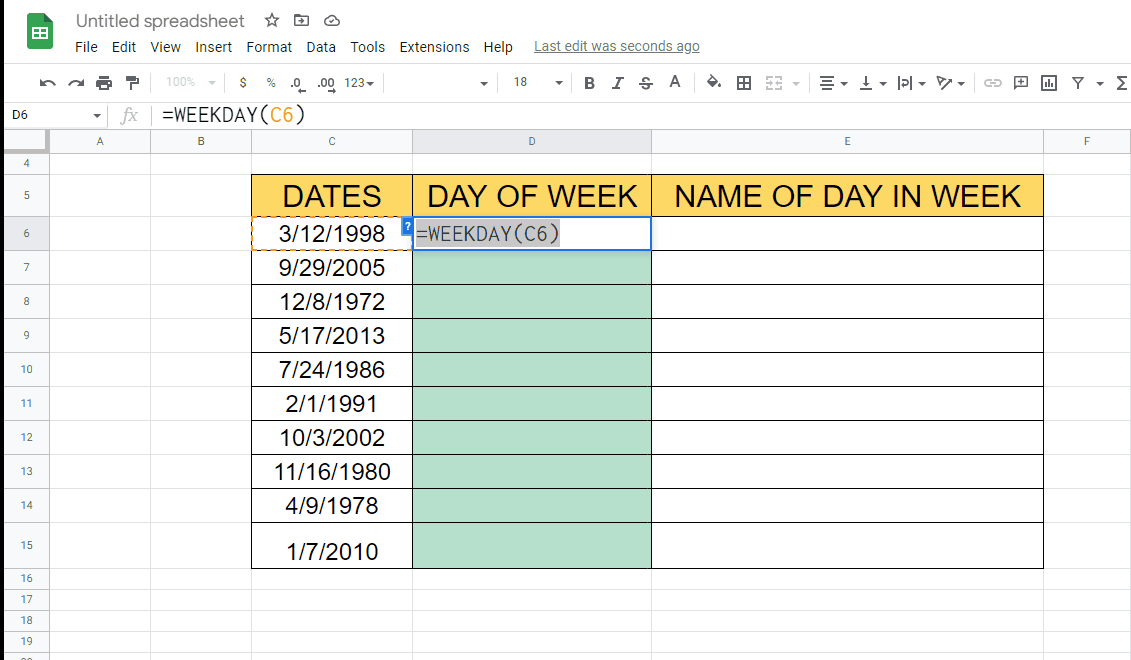Select the Paint format tool
Screen dimensions: 1131x660
click(x=132, y=83)
